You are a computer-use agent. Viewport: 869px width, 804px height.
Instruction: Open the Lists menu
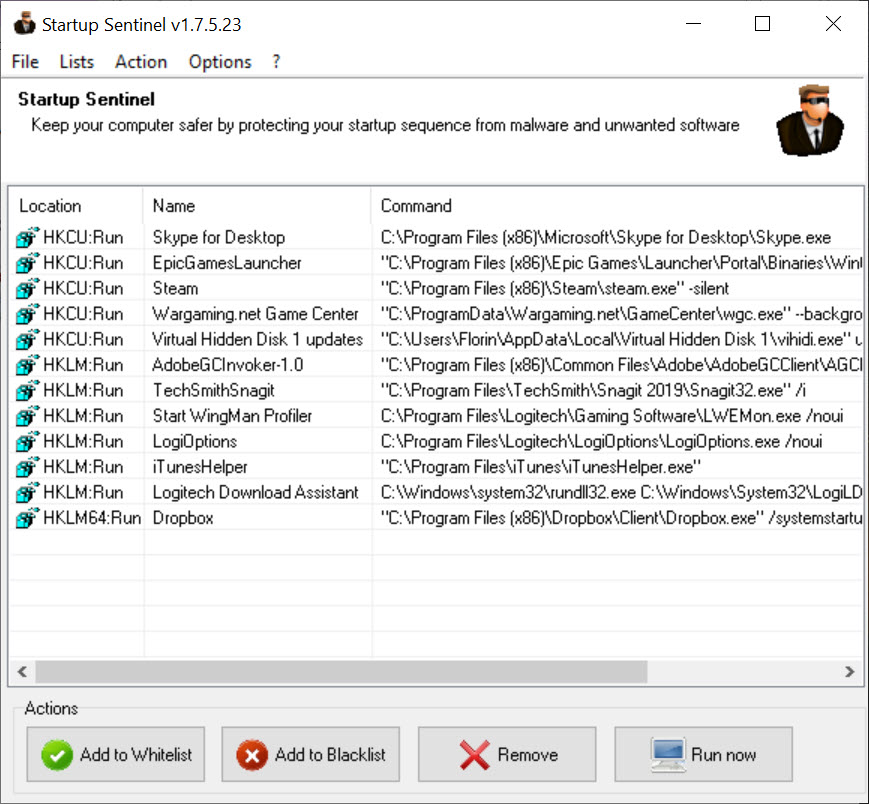[x=76, y=62]
